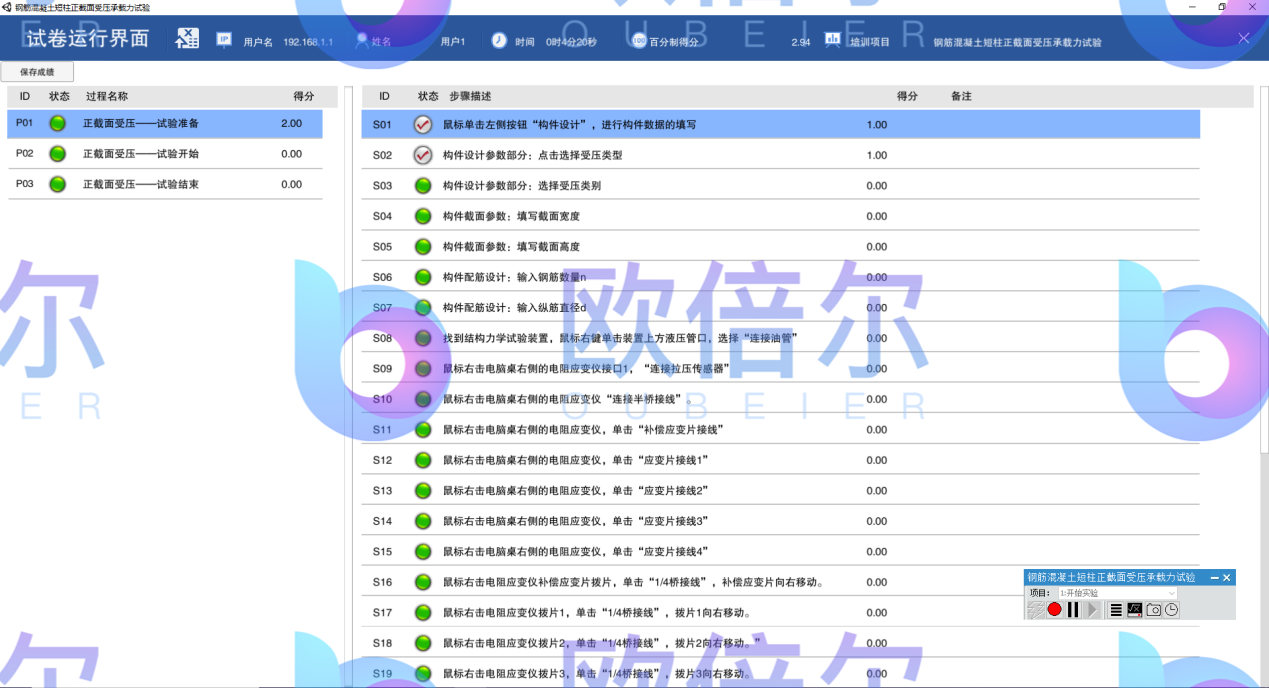Open the step list icon in the floating toolbar

(1116, 609)
